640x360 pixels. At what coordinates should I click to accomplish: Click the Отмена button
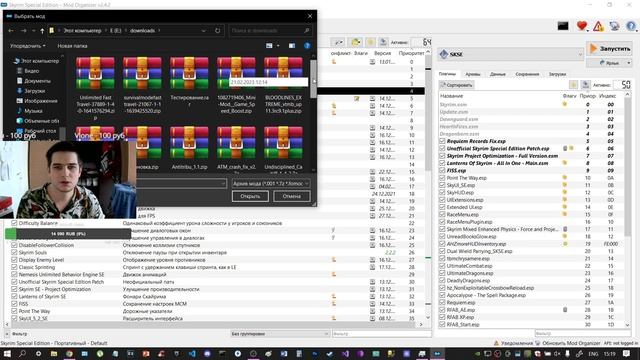click(x=291, y=196)
